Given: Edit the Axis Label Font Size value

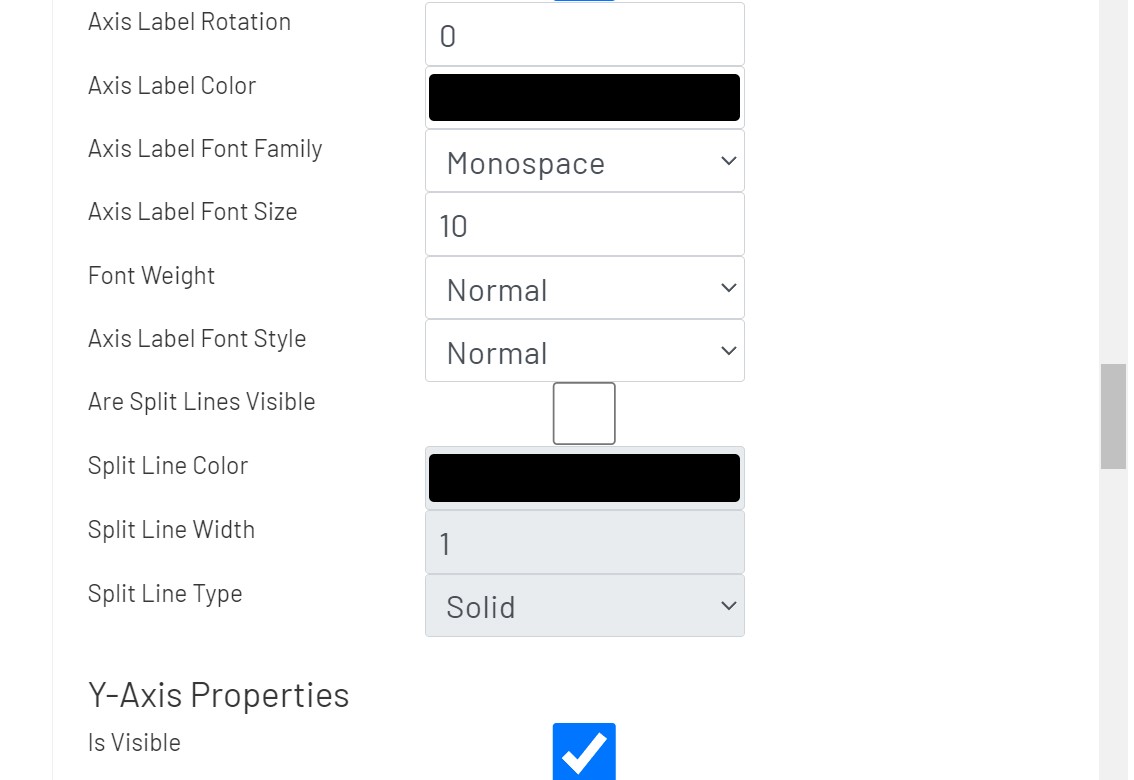Looking at the screenshot, I should click(x=584, y=224).
